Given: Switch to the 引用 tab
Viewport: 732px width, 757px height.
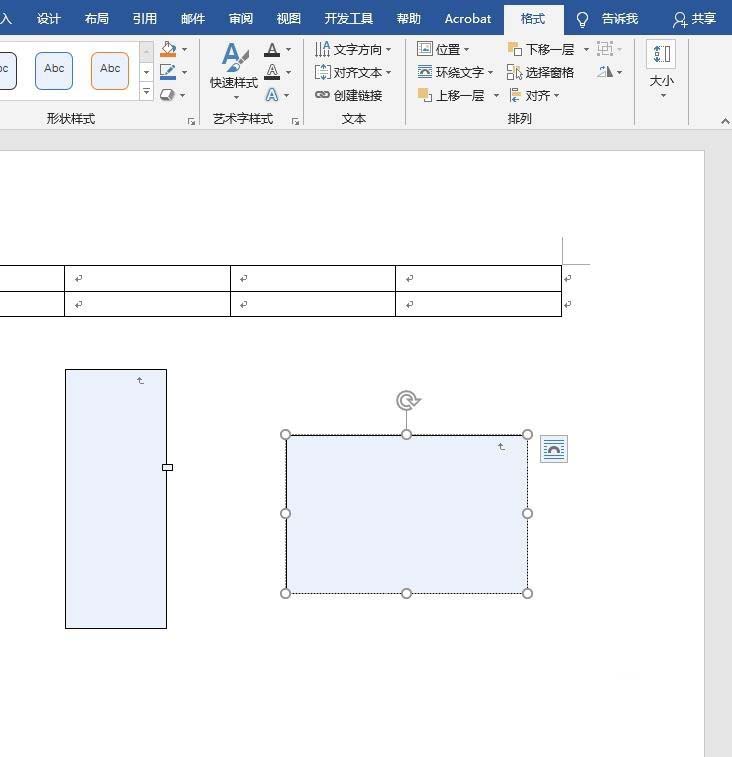Looking at the screenshot, I should 145,19.
